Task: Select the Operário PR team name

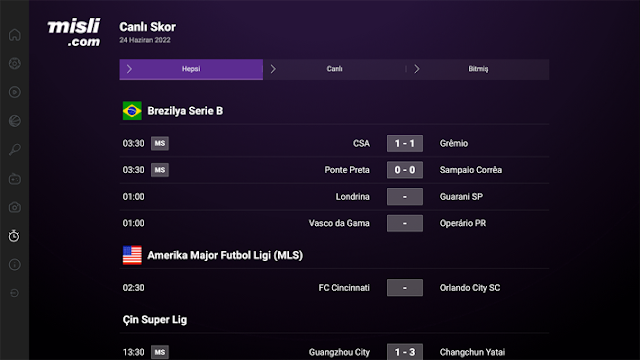Action: pos(463,223)
